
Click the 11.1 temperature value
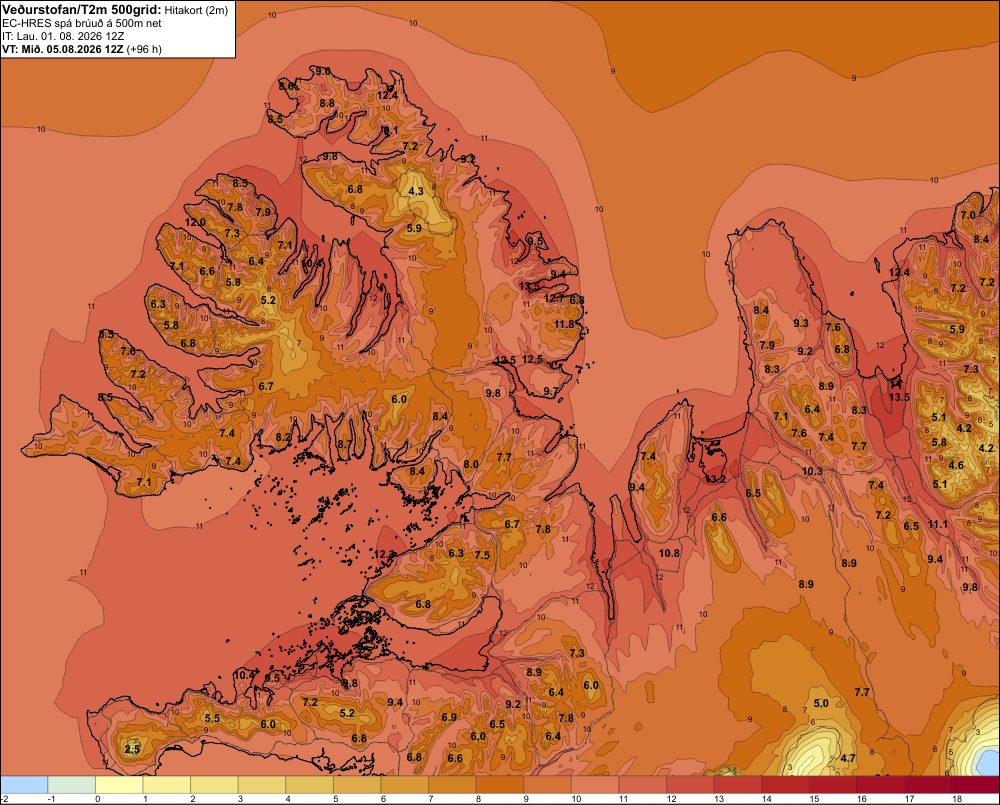coord(938,524)
